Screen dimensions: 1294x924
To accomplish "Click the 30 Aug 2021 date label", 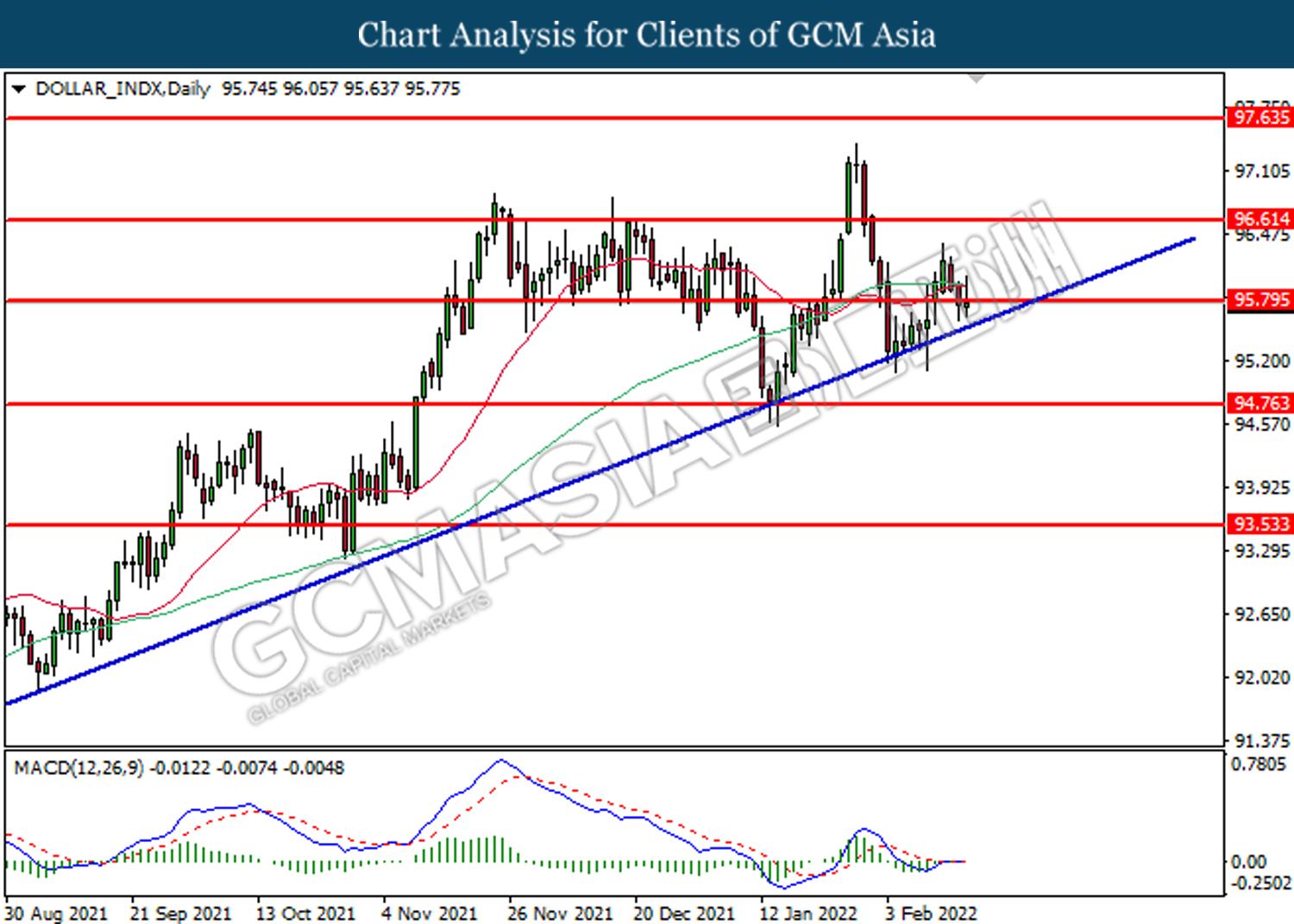I will click(56, 914).
